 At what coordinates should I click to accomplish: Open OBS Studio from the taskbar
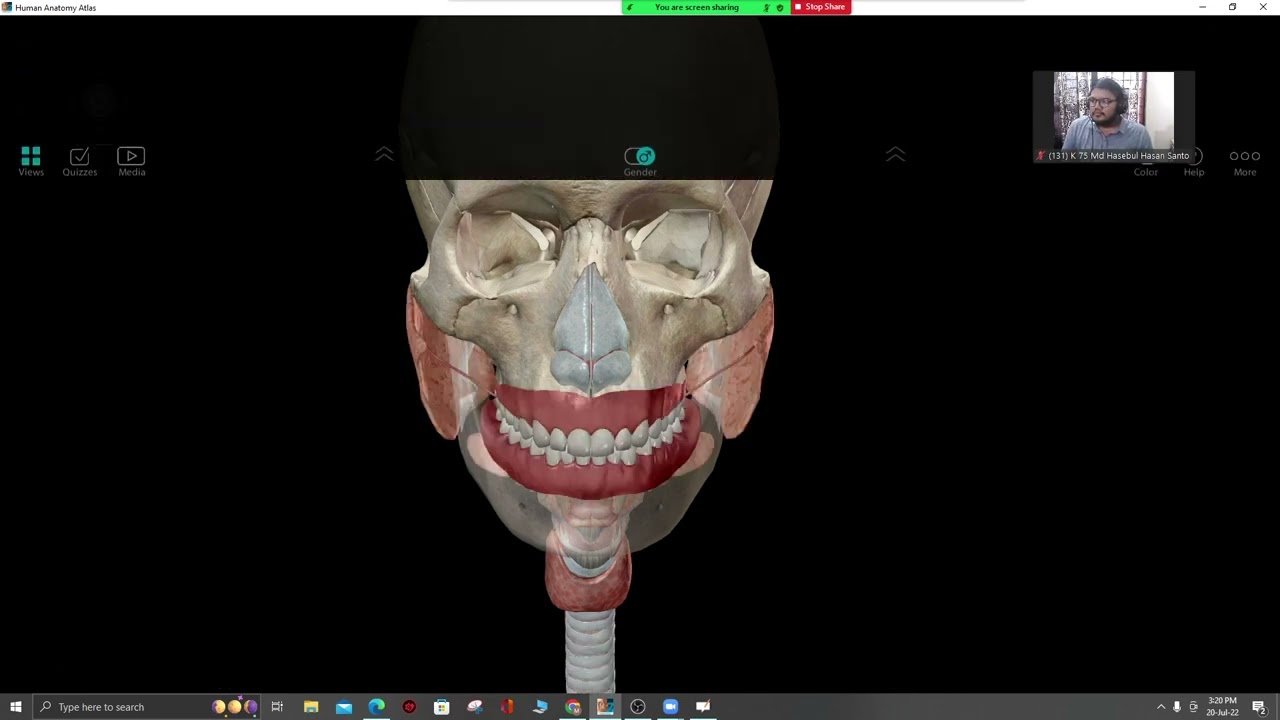(638, 707)
